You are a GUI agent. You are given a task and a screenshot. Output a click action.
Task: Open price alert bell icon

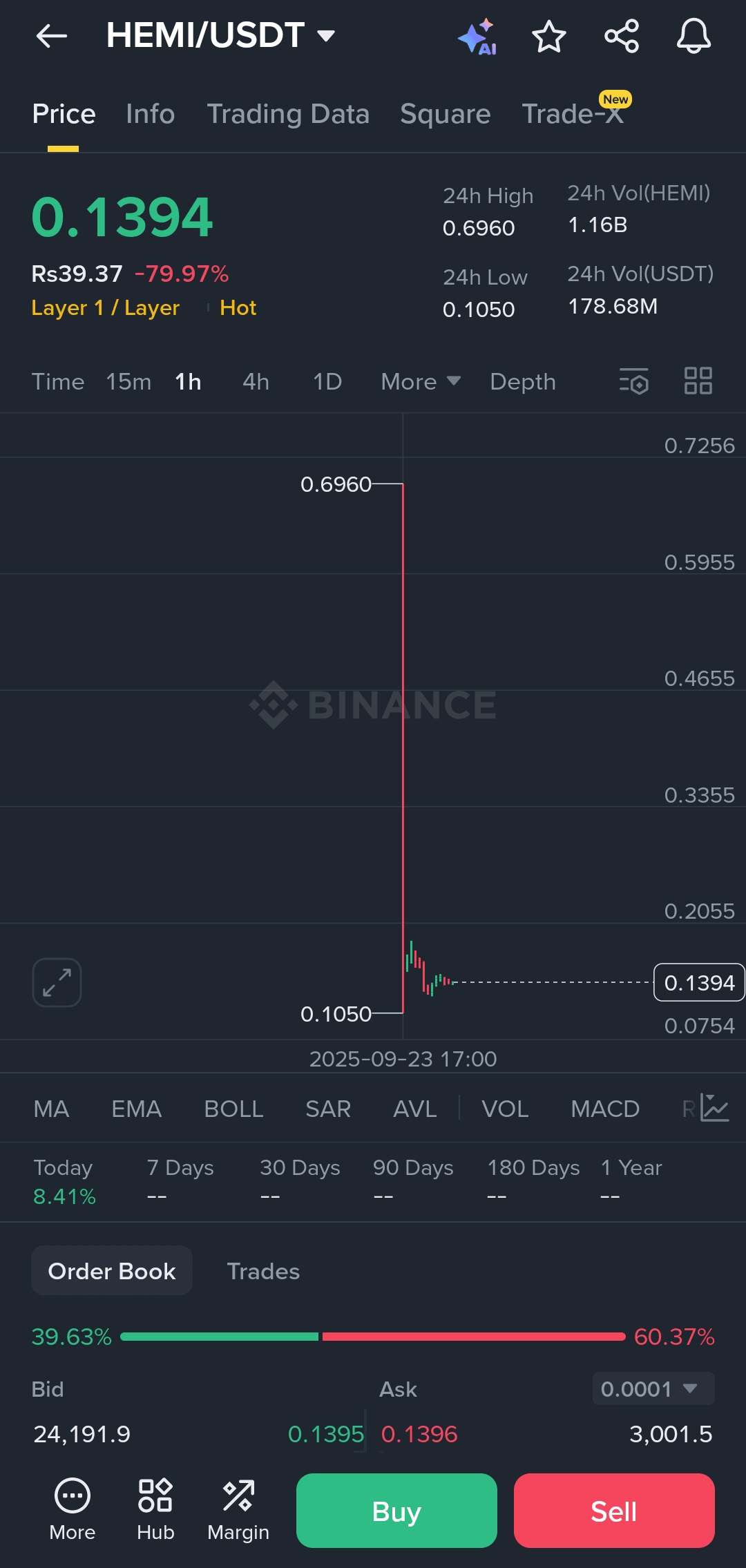pos(694,37)
